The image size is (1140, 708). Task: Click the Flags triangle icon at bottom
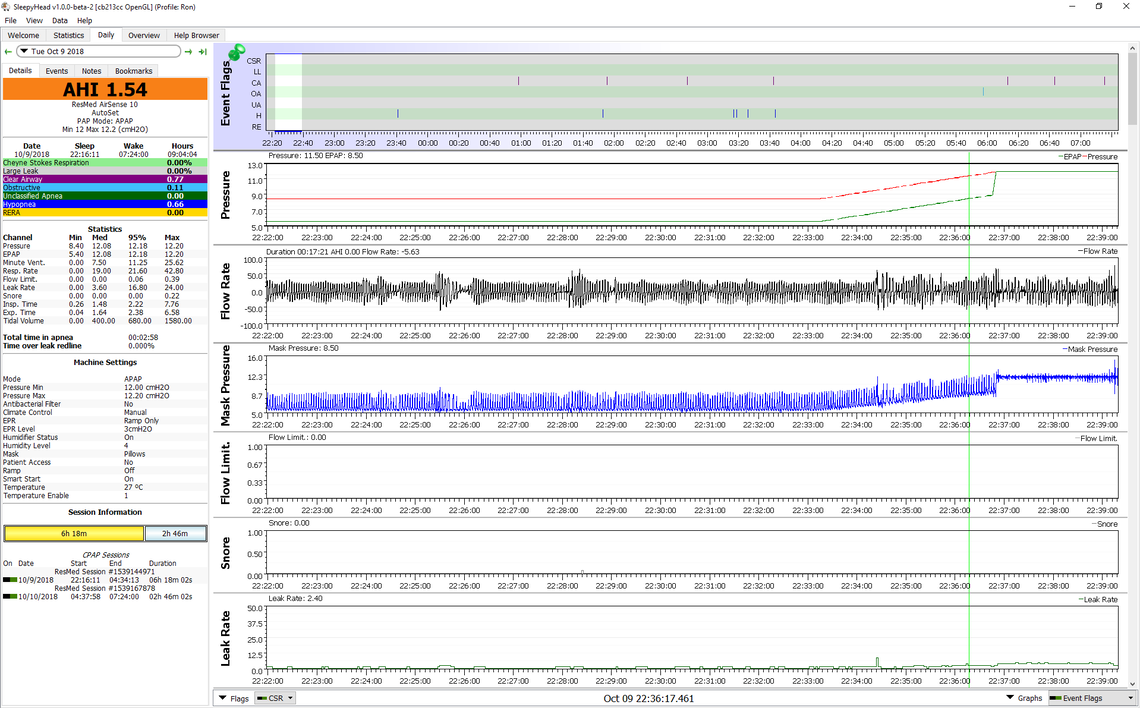point(221,698)
